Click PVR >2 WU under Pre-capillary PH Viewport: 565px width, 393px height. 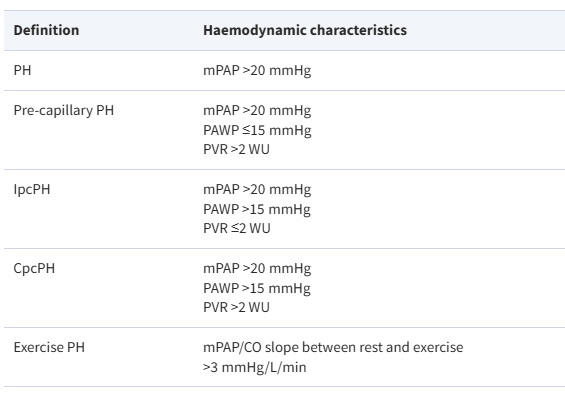236,149
